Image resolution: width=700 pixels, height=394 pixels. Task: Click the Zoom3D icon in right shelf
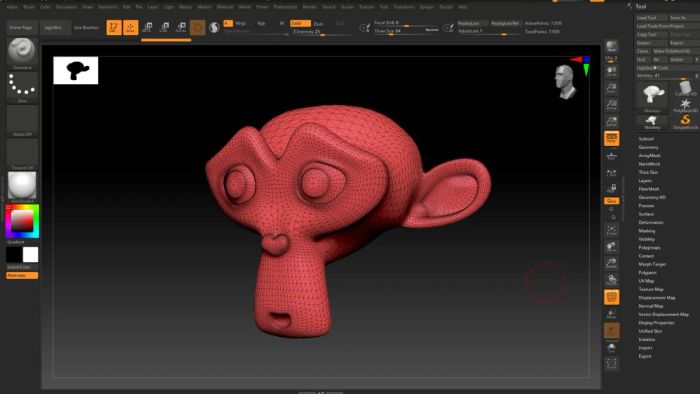coord(612,263)
